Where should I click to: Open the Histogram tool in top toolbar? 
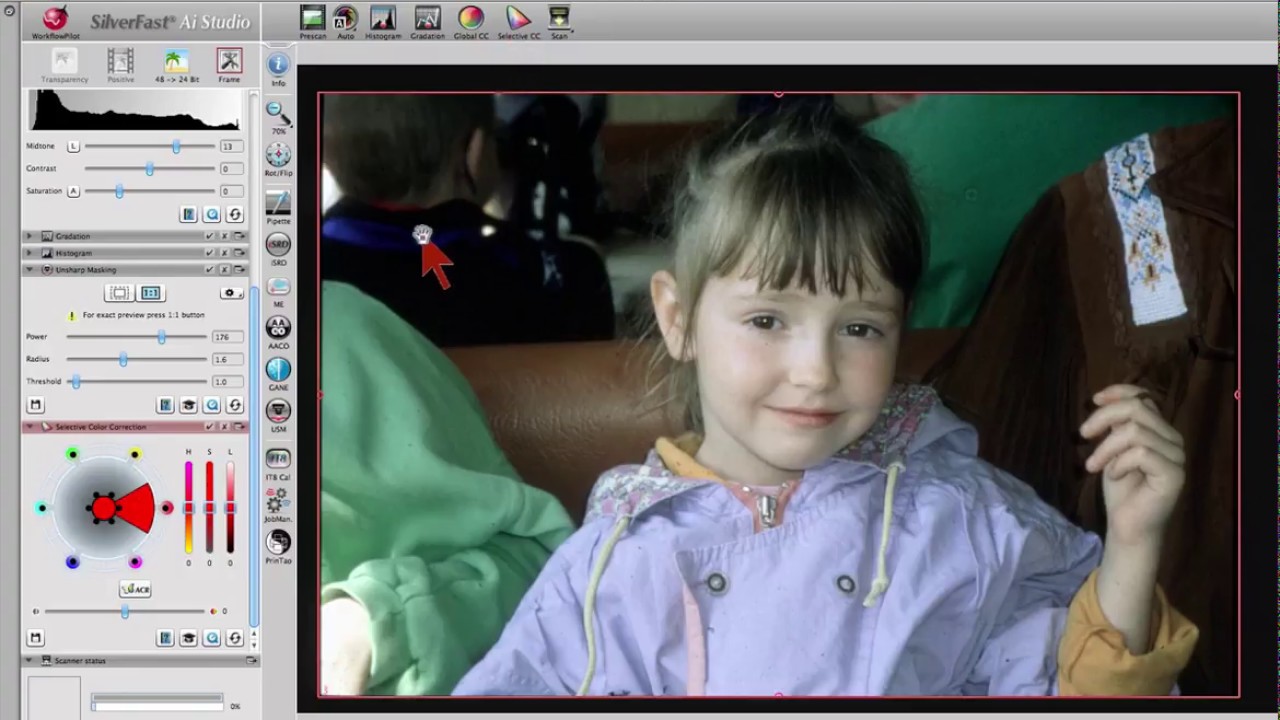pyautogui.click(x=382, y=22)
